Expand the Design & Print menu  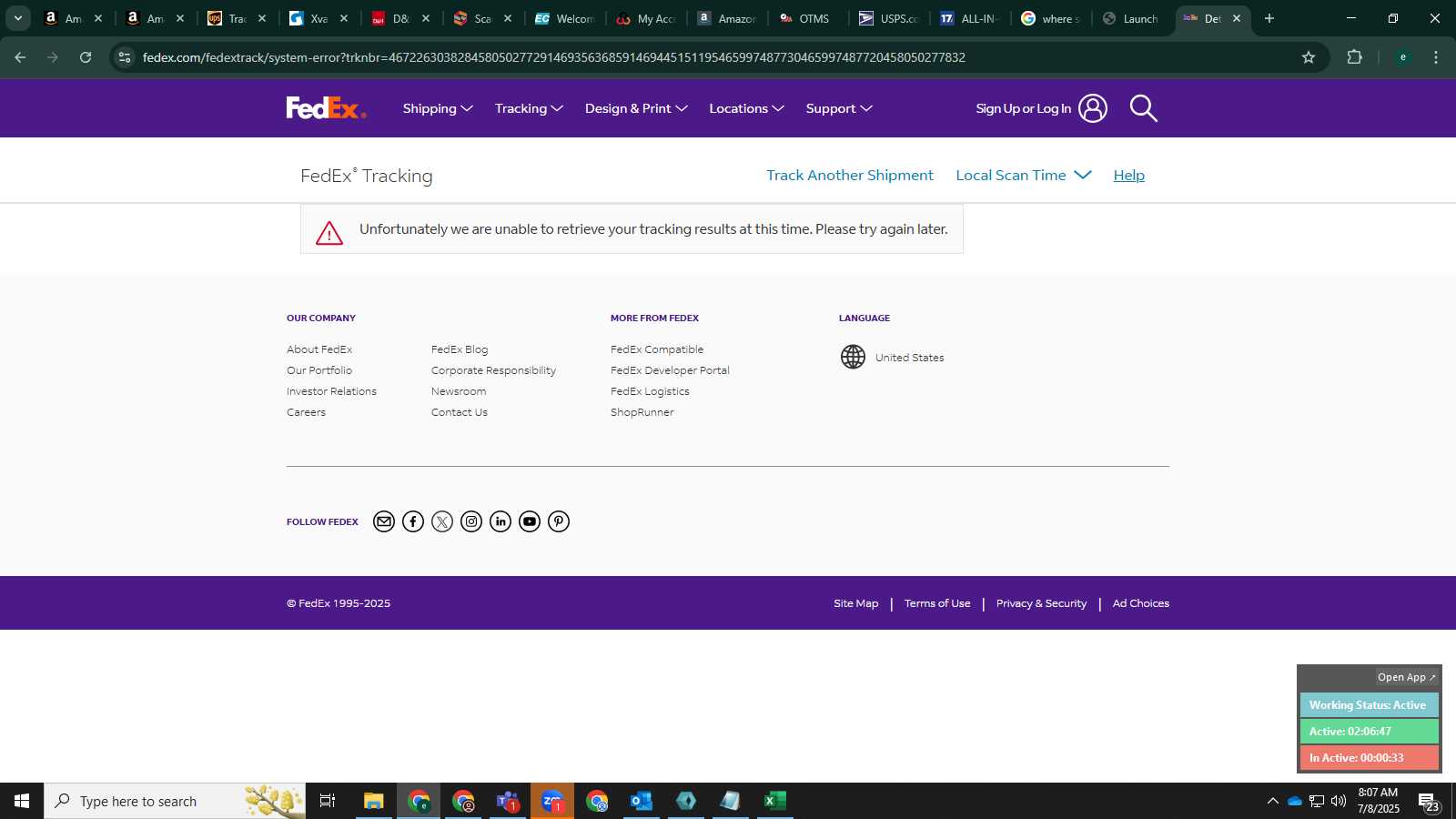click(636, 108)
